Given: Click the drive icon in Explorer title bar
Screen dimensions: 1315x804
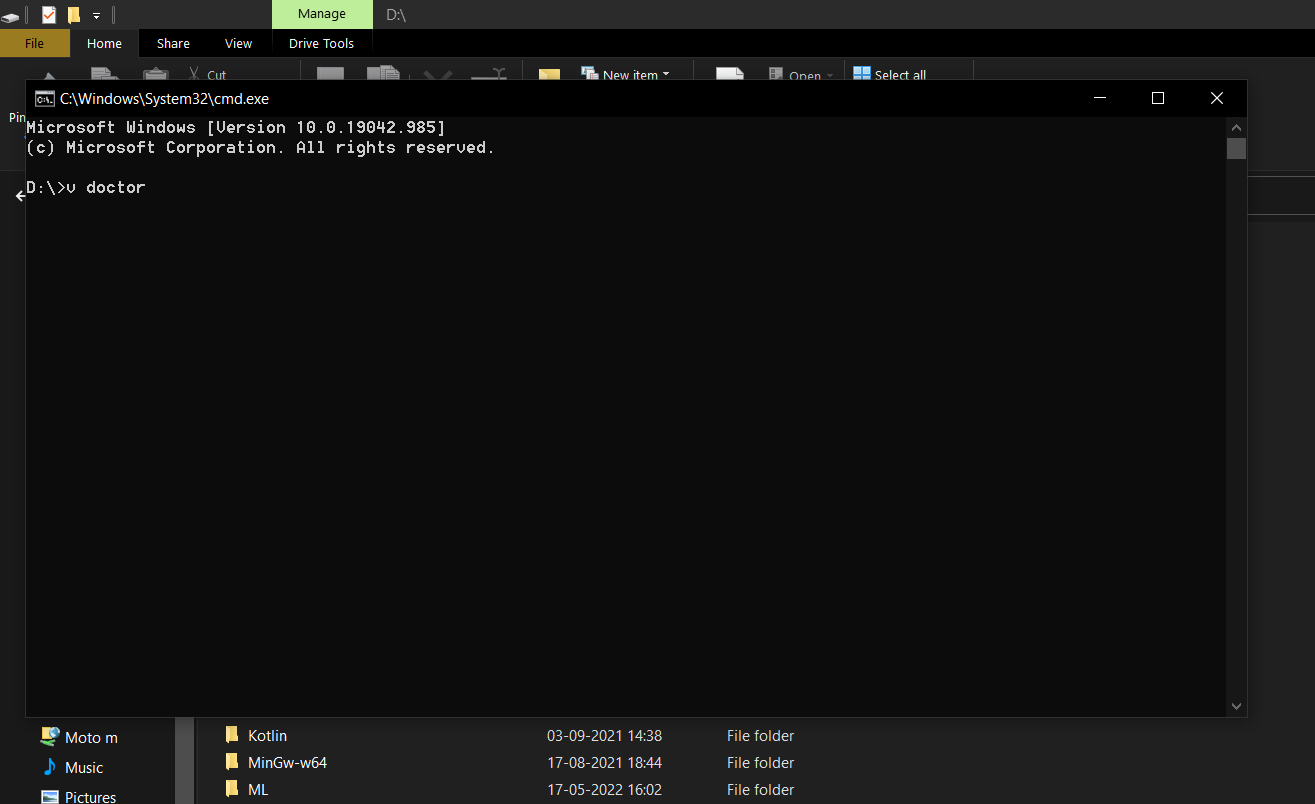Looking at the screenshot, I should click(10, 16).
